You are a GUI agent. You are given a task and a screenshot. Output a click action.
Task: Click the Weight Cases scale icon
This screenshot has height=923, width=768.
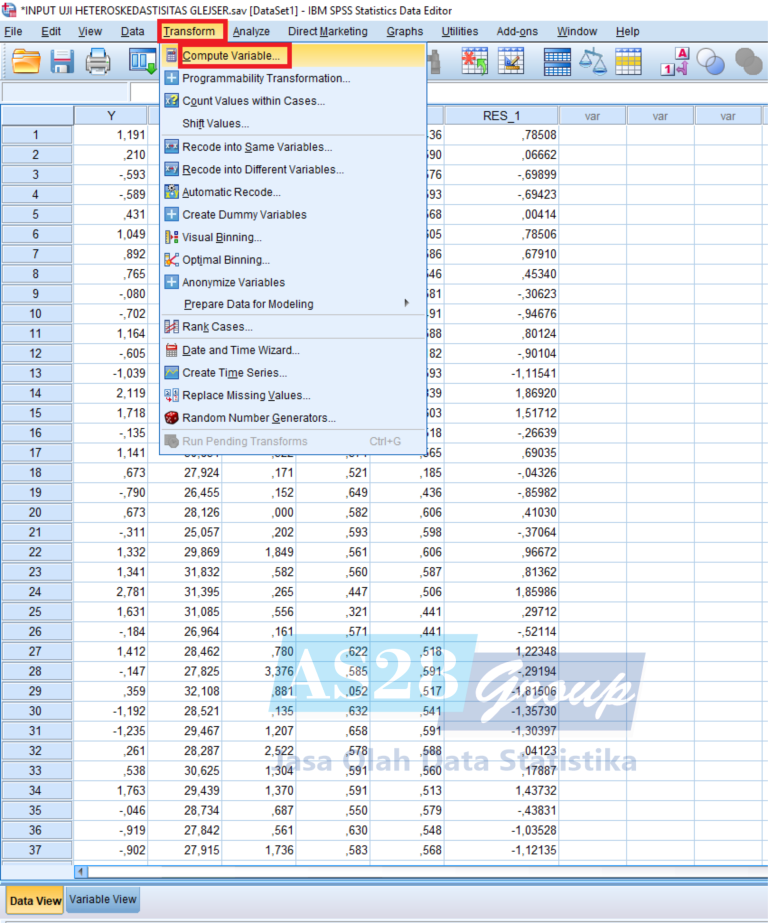(x=593, y=63)
